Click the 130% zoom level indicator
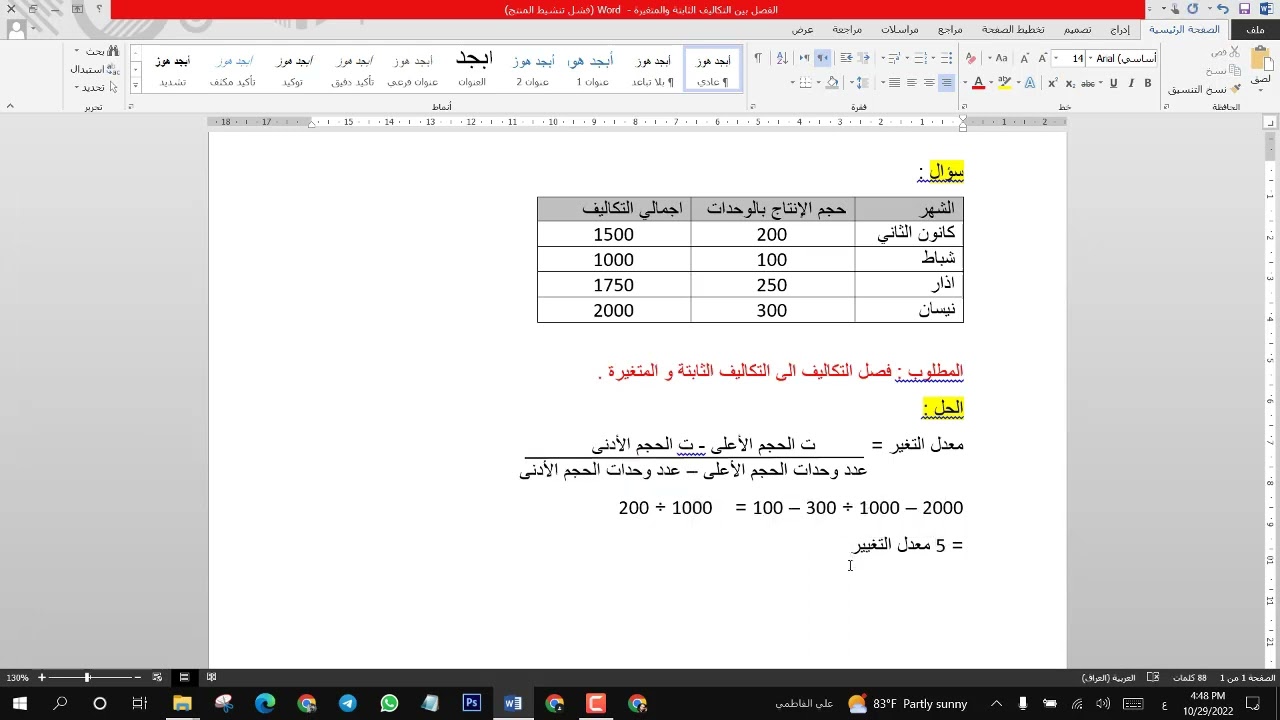The height and width of the screenshot is (720, 1280). pyautogui.click(x=17, y=678)
